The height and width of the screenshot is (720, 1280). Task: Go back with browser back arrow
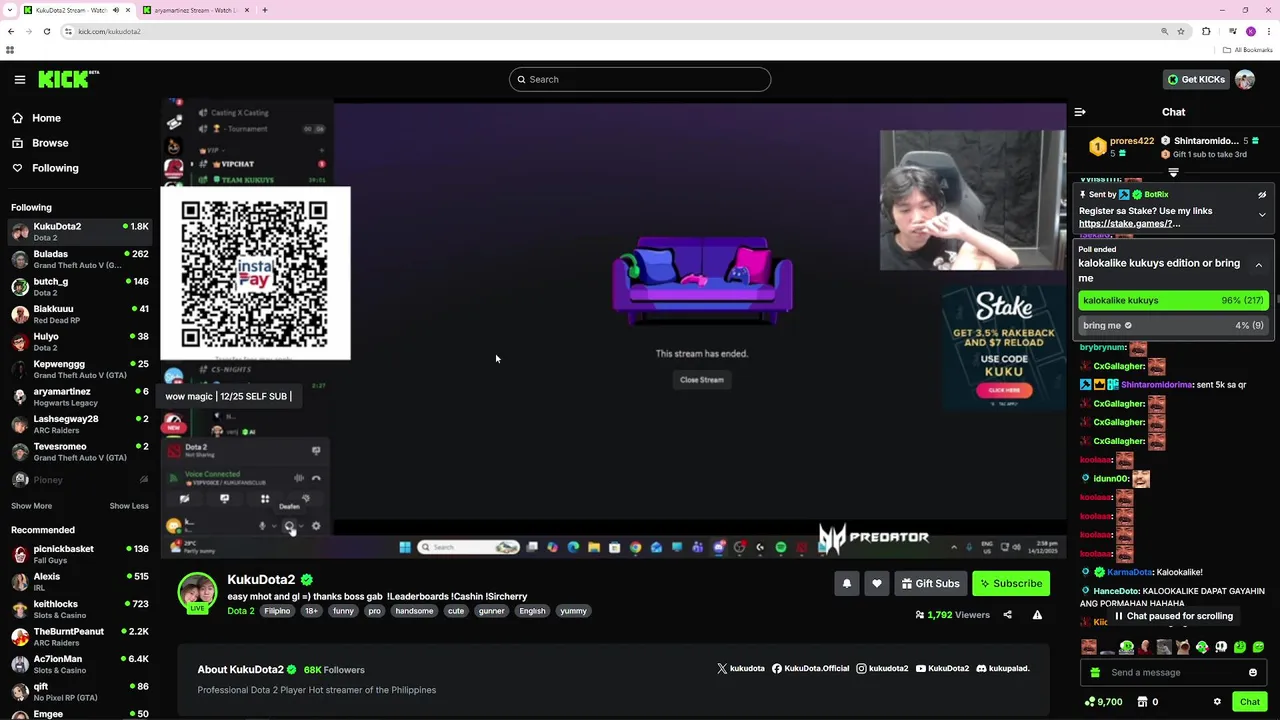tap(11, 31)
